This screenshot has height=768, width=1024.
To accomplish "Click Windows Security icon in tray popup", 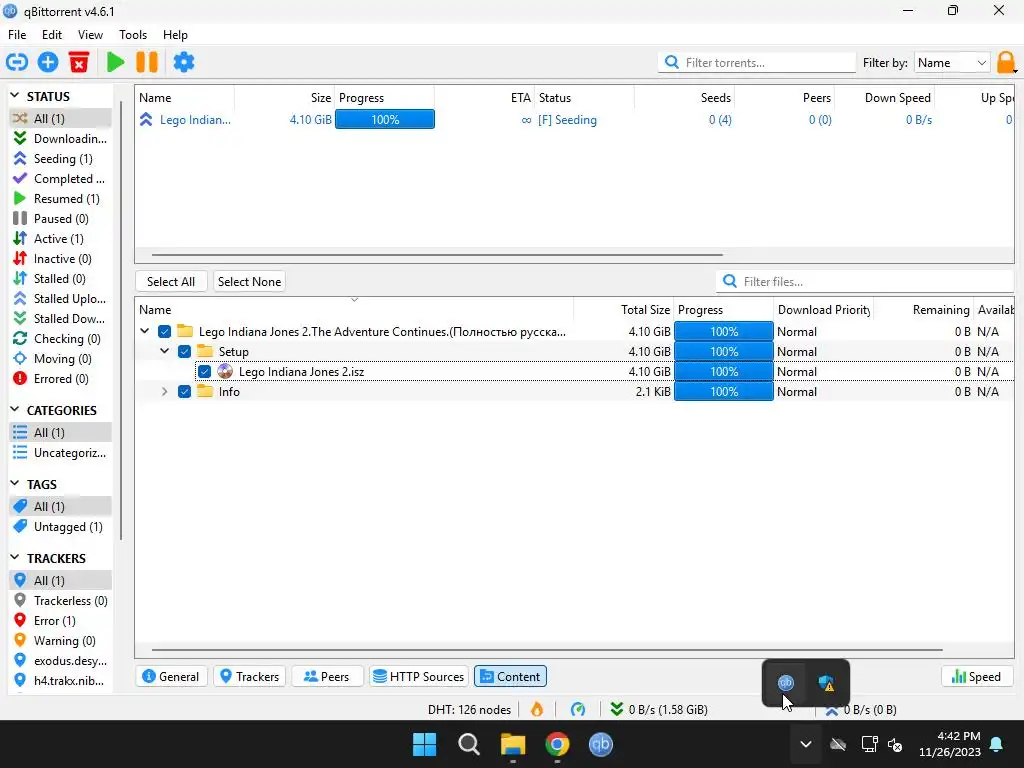I will (827, 683).
